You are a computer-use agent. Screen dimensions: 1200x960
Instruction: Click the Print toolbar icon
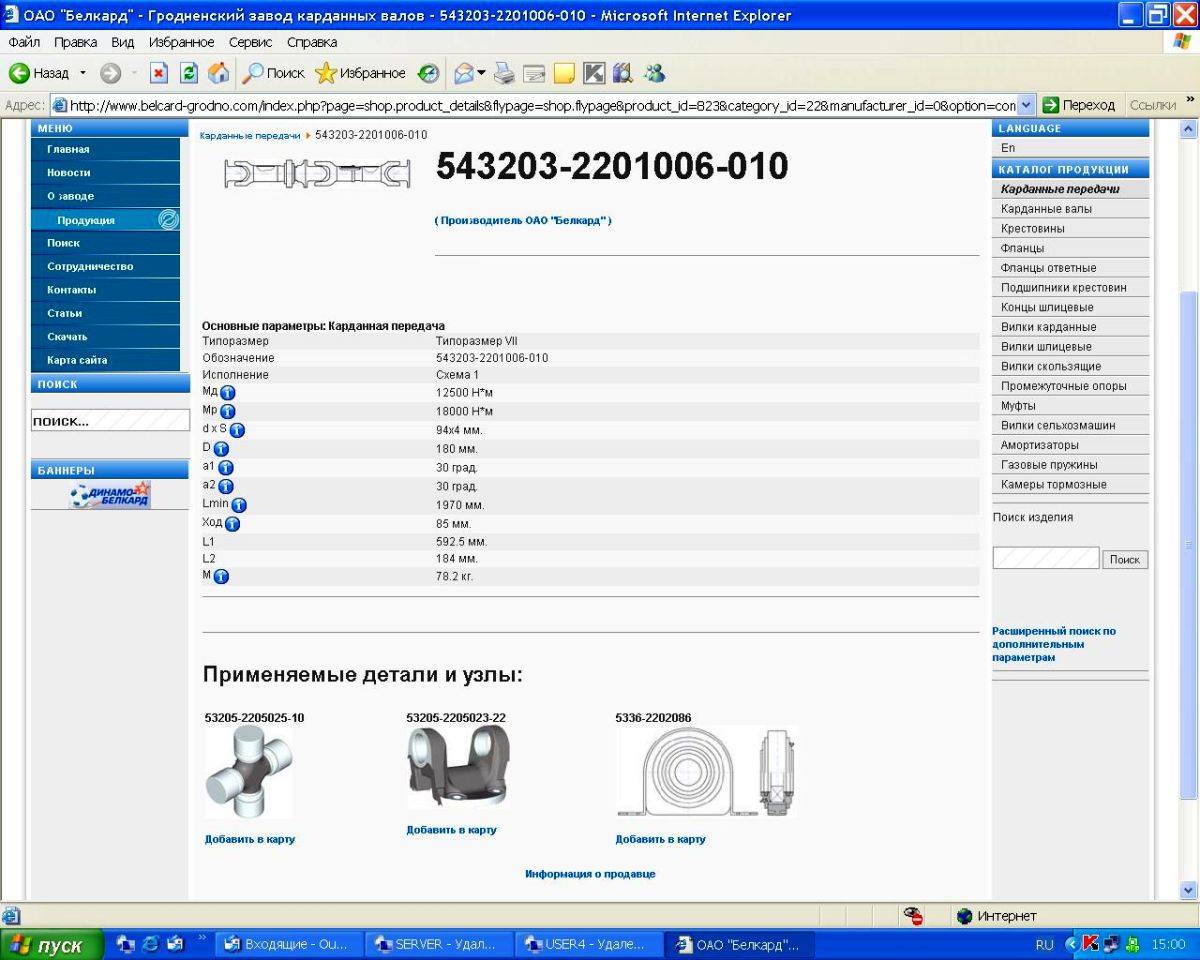pyautogui.click(x=505, y=73)
